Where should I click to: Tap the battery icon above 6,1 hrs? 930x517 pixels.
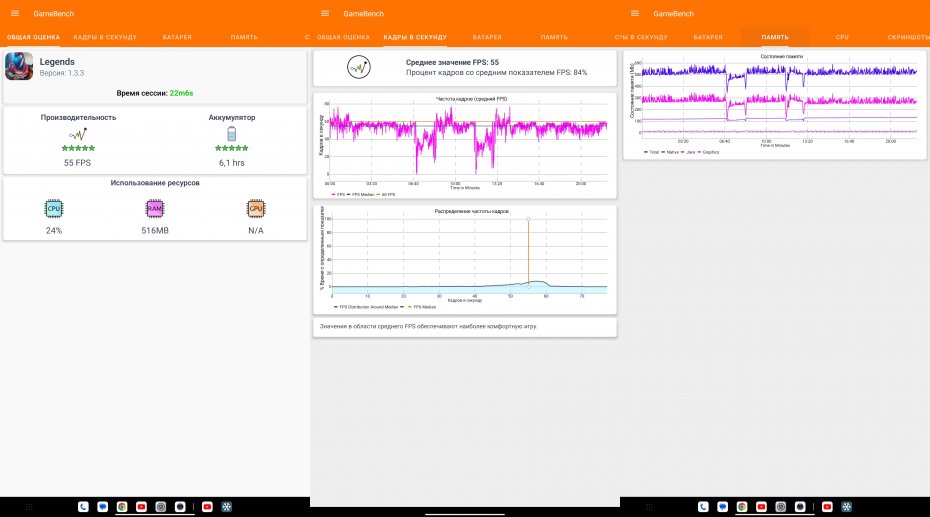pyautogui.click(x=231, y=133)
